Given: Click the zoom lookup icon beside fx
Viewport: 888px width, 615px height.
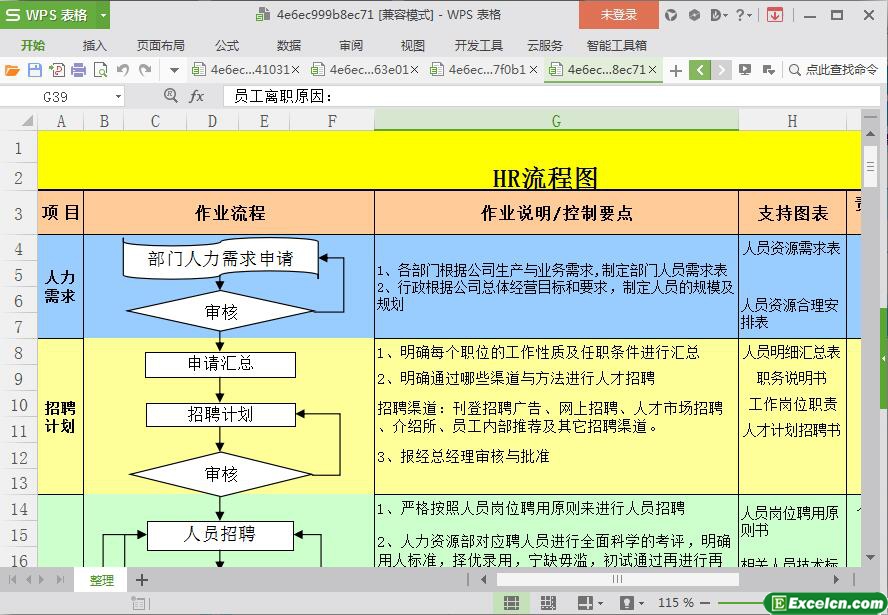Looking at the screenshot, I should (x=170, y=96).
